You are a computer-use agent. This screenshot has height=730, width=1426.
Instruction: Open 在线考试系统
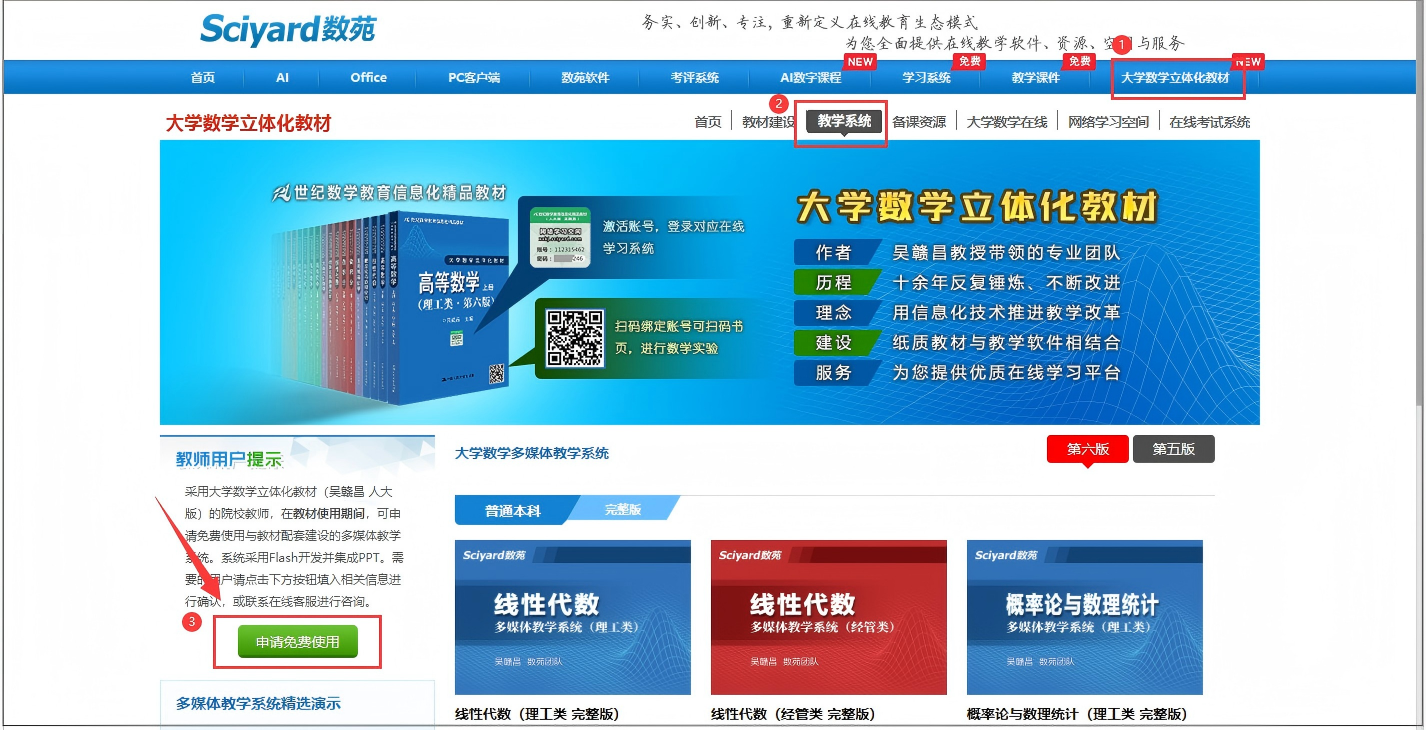[1210, 122]
